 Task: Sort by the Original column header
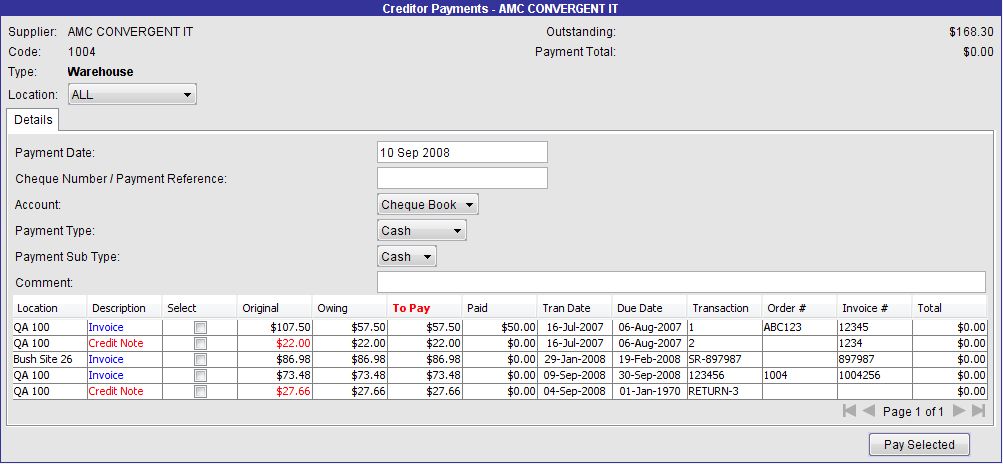click(x=274, y=308)
